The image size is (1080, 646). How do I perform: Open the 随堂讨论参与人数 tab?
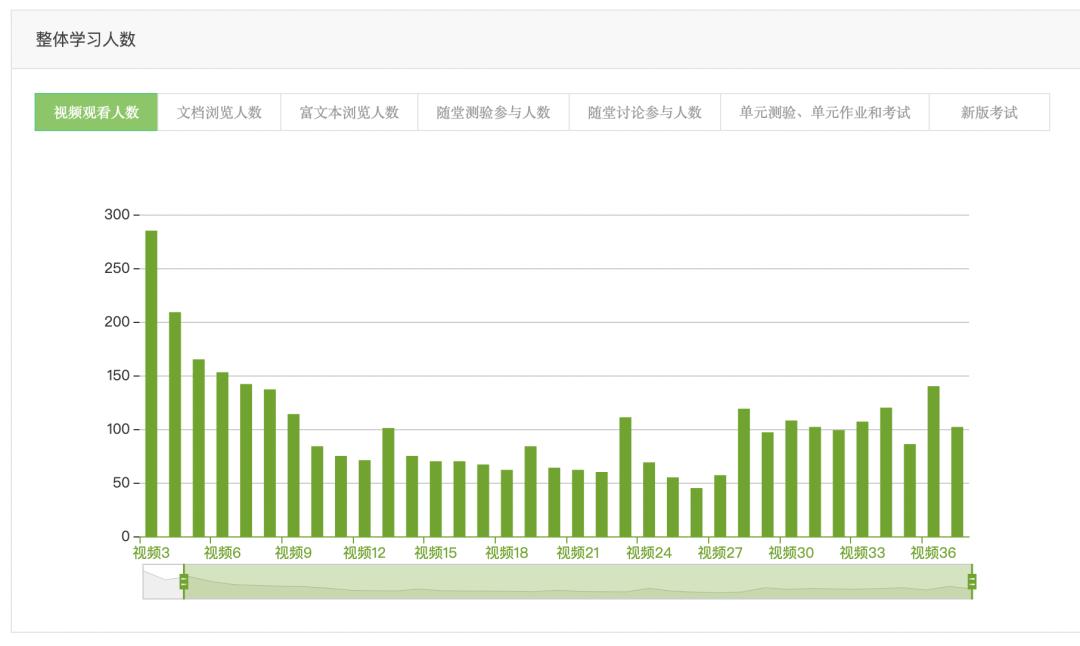(645, 112)
